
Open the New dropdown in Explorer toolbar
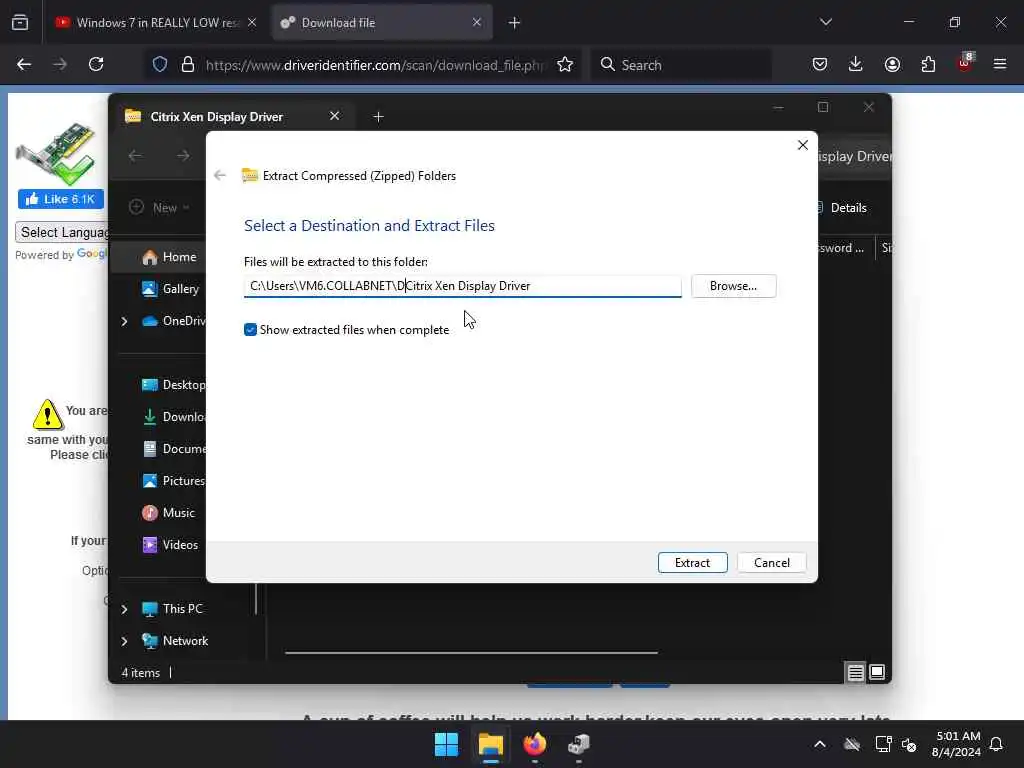coord(159,208)
